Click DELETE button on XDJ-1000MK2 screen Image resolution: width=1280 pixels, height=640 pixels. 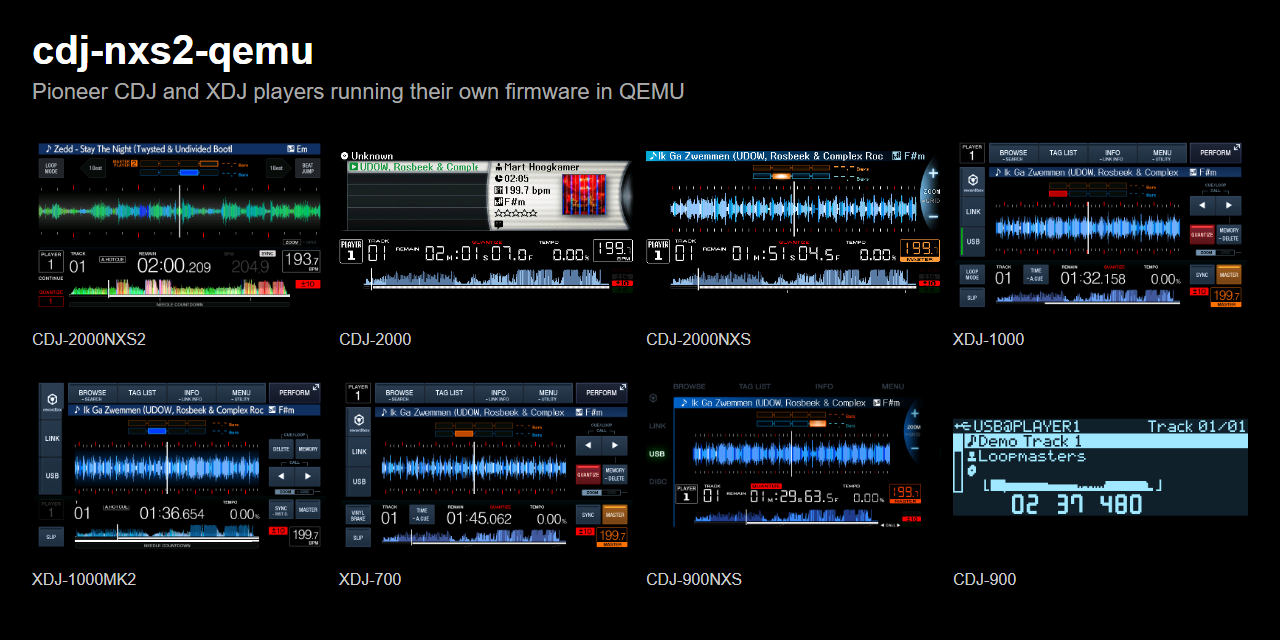pyautogui.click(x=281, y=449)
